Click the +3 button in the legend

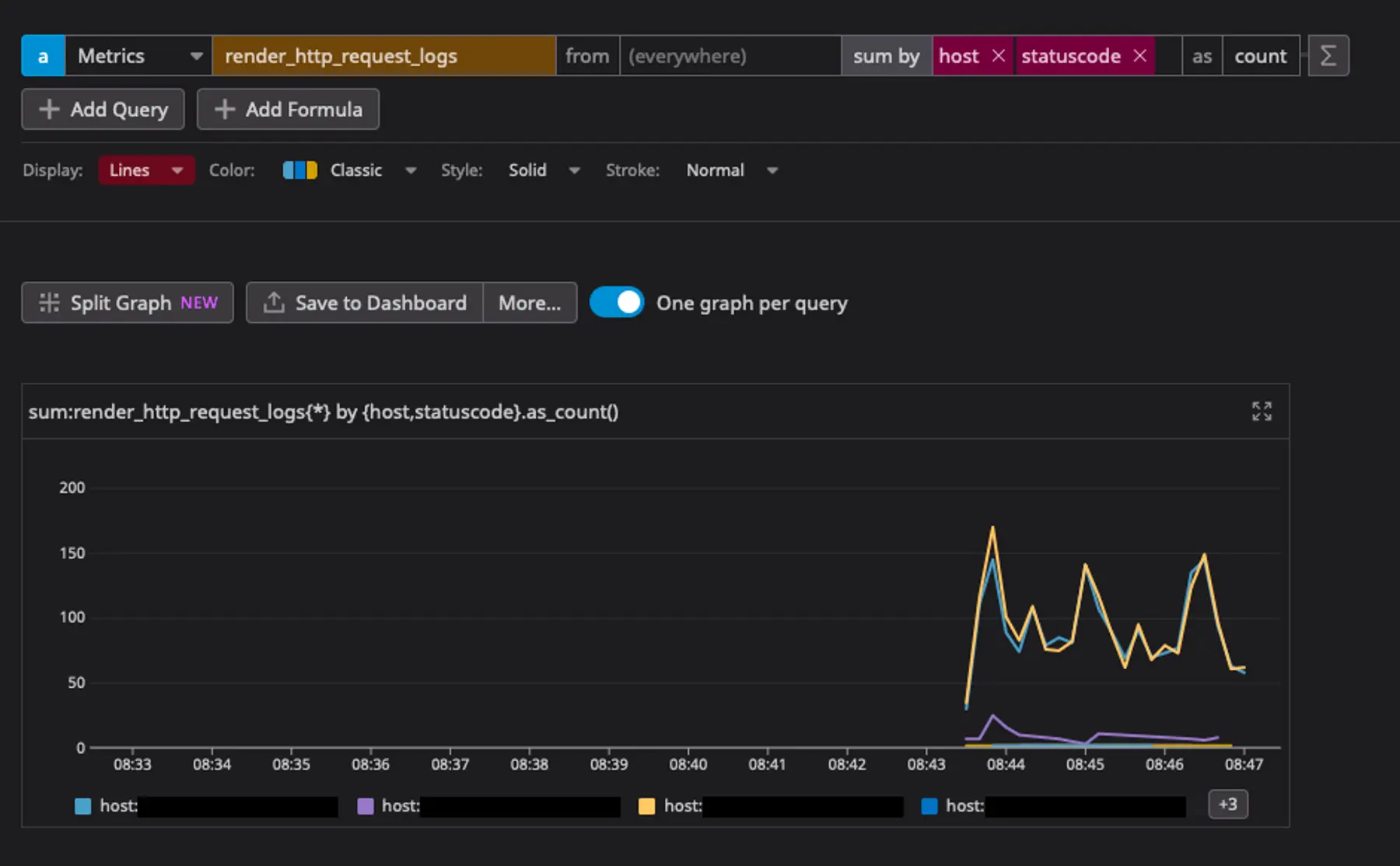1227,805
